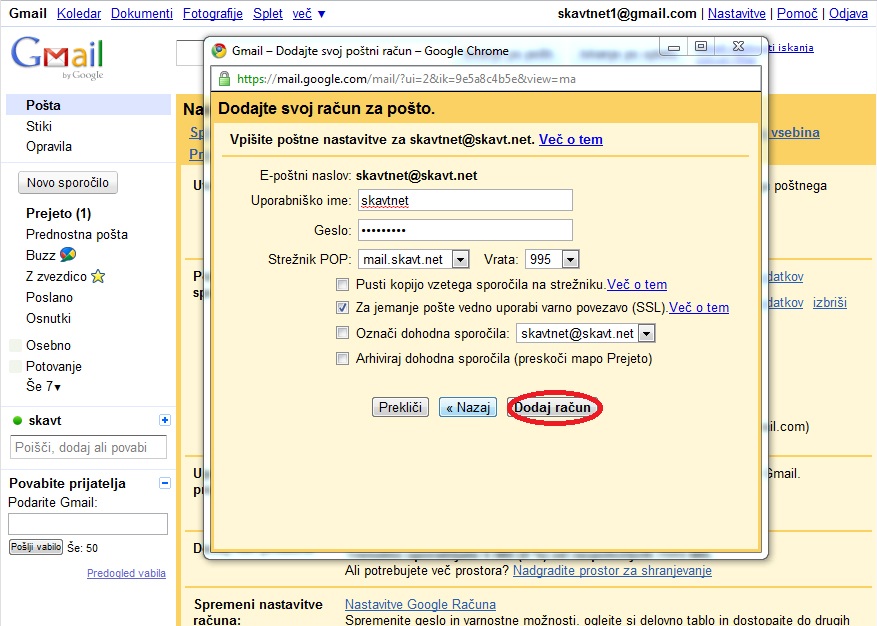This screenshot has width=877, height=626.
Task: Click the skavtnet1@gmail.com account text
Action: point(627,13)
